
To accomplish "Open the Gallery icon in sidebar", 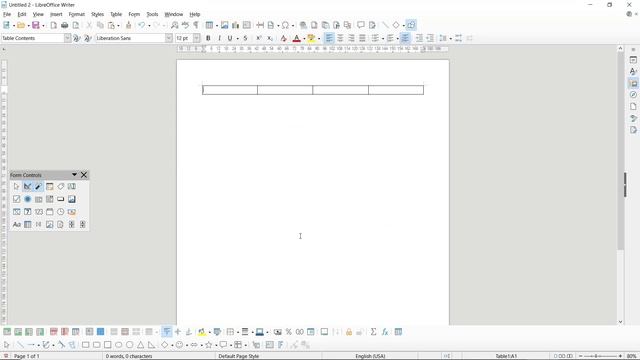I will [x=633, y=83].
